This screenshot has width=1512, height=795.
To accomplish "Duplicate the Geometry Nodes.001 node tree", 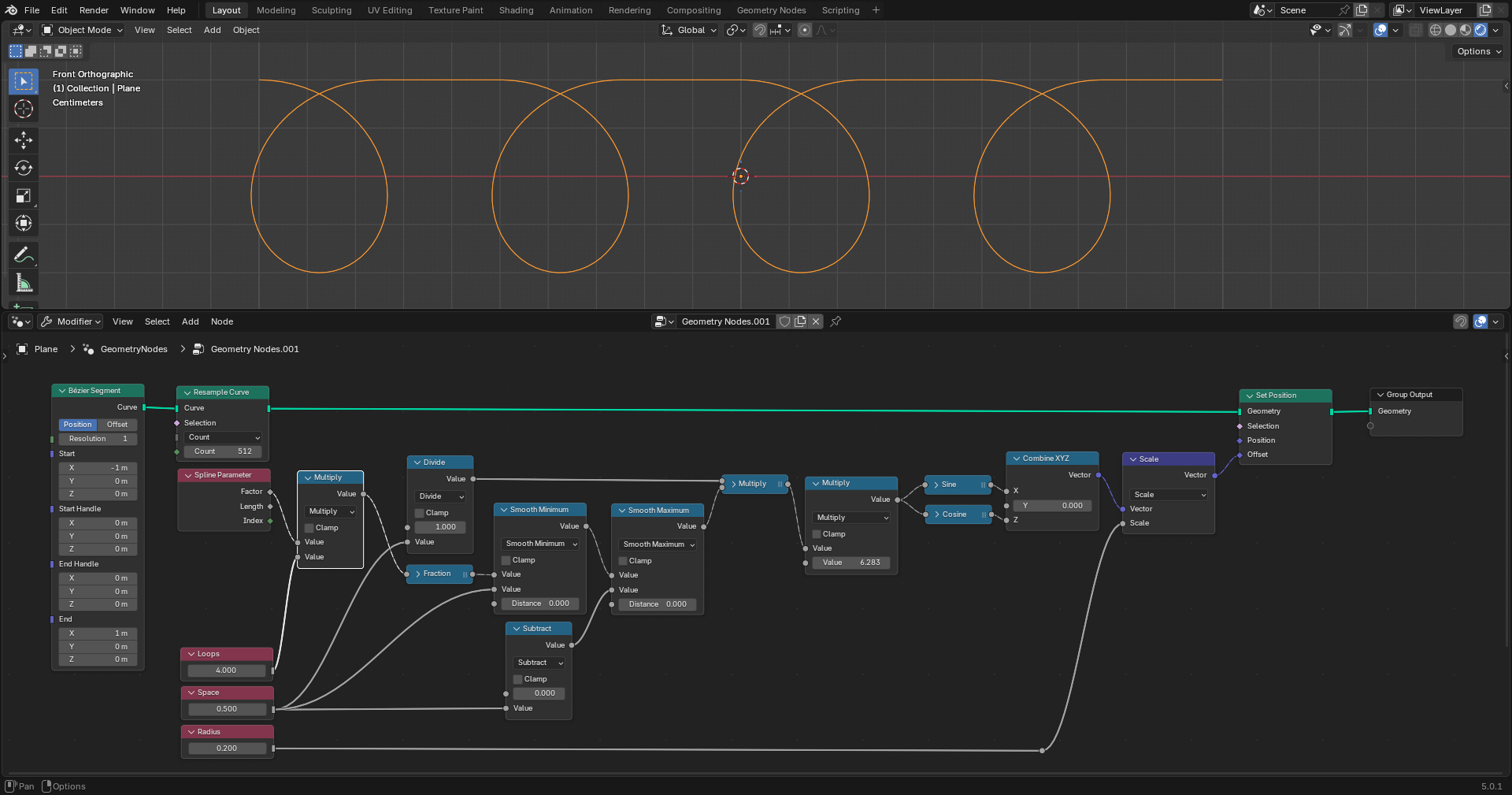I will [x=800, y=321].
